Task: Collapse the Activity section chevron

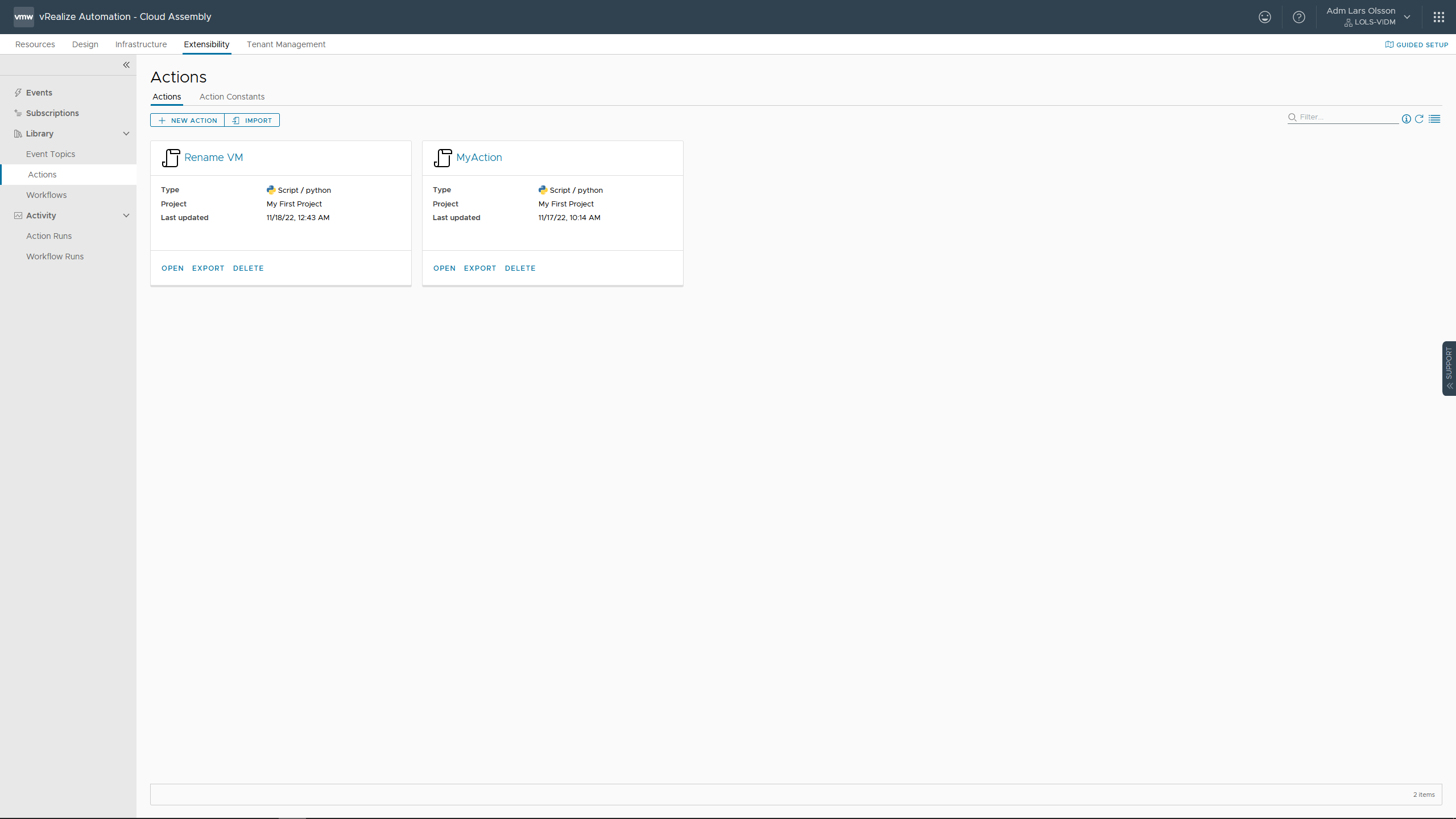Action: 126,216
